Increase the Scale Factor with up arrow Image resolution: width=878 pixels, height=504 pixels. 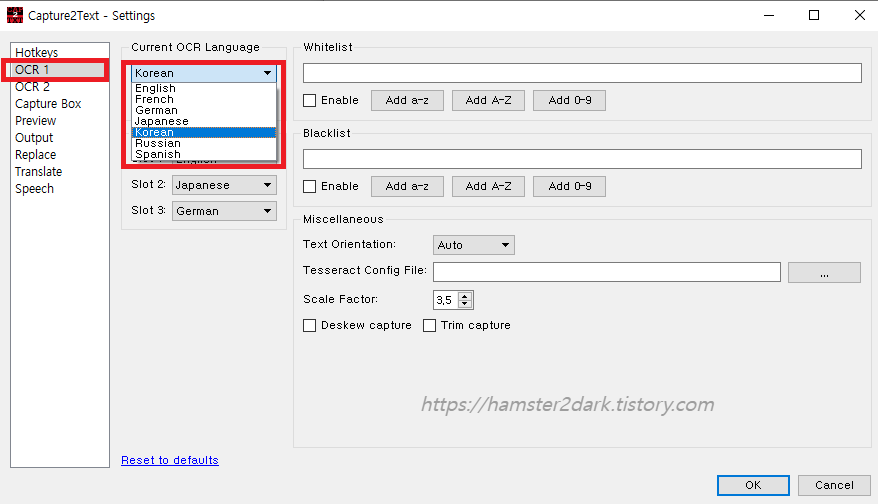(x=465, y=296)
